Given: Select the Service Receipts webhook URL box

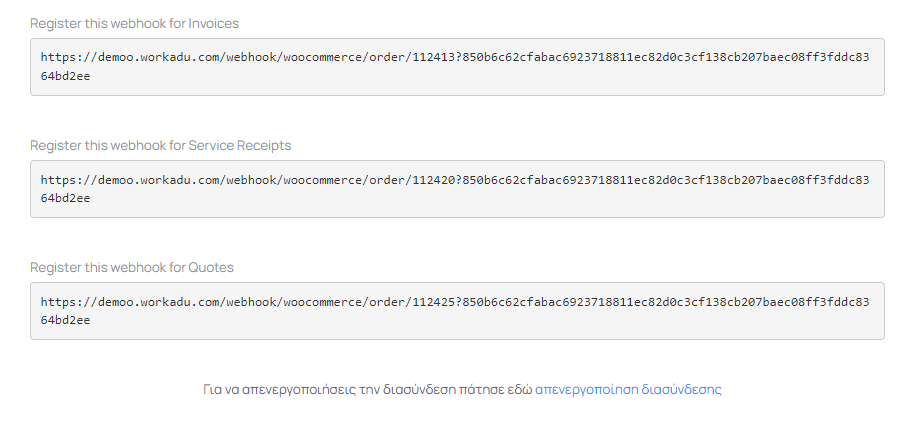Looking at the screenshot, I should [457, 189].
